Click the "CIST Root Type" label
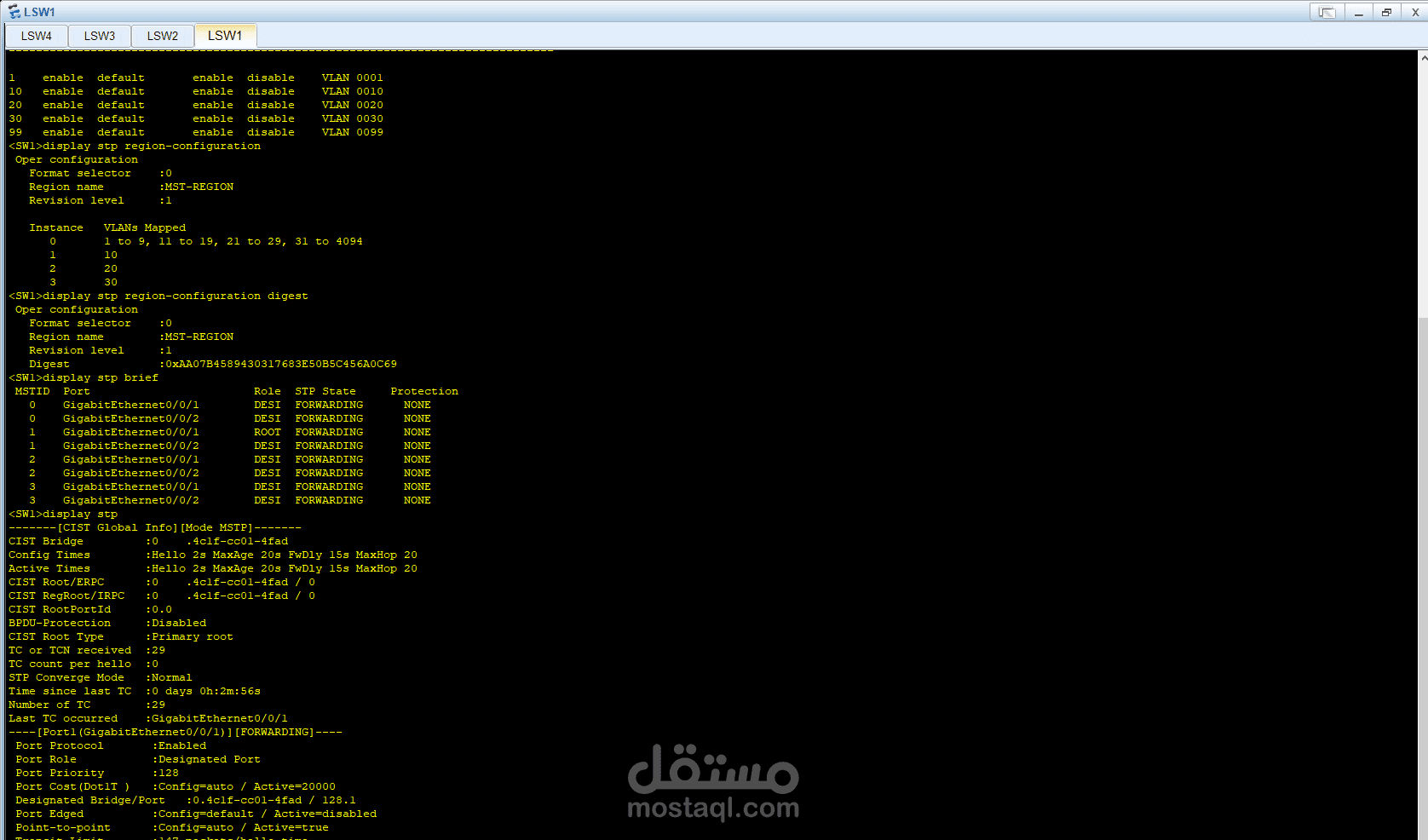 tap(56, 636)
